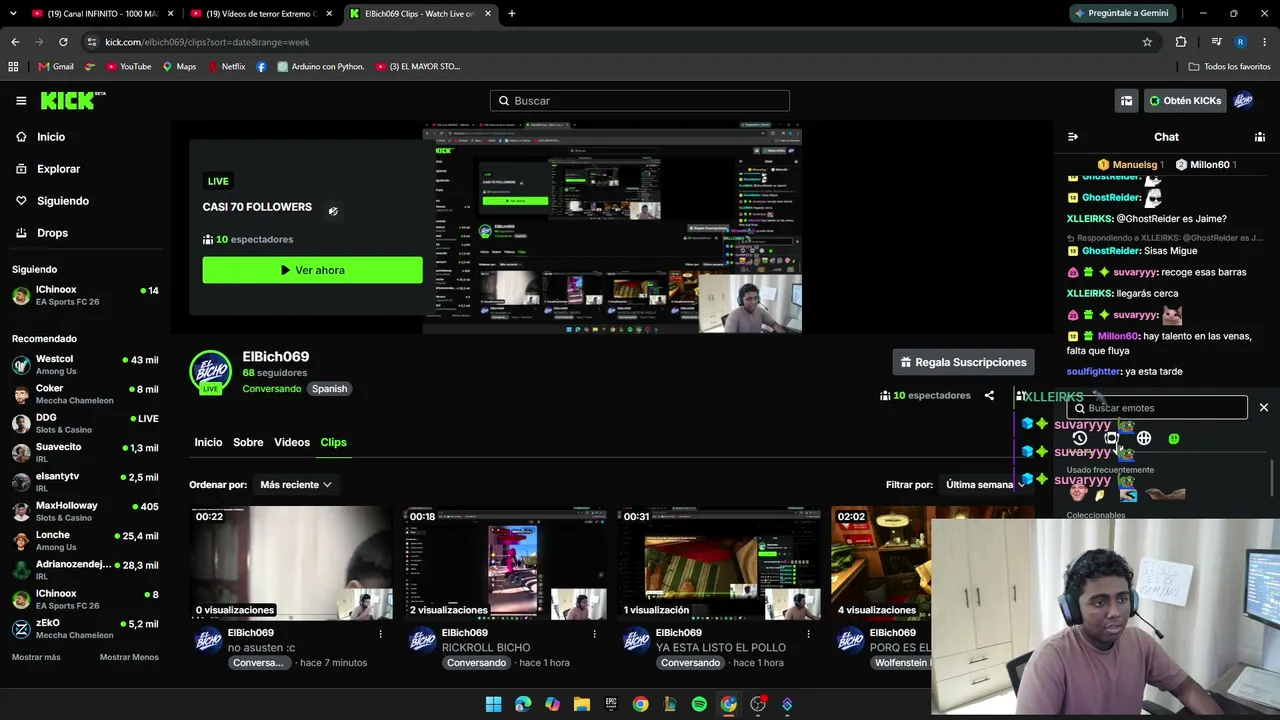Switch to the Sobre channel tab
The height and width of the screenshot is (720, 1280).
(248, 442)
